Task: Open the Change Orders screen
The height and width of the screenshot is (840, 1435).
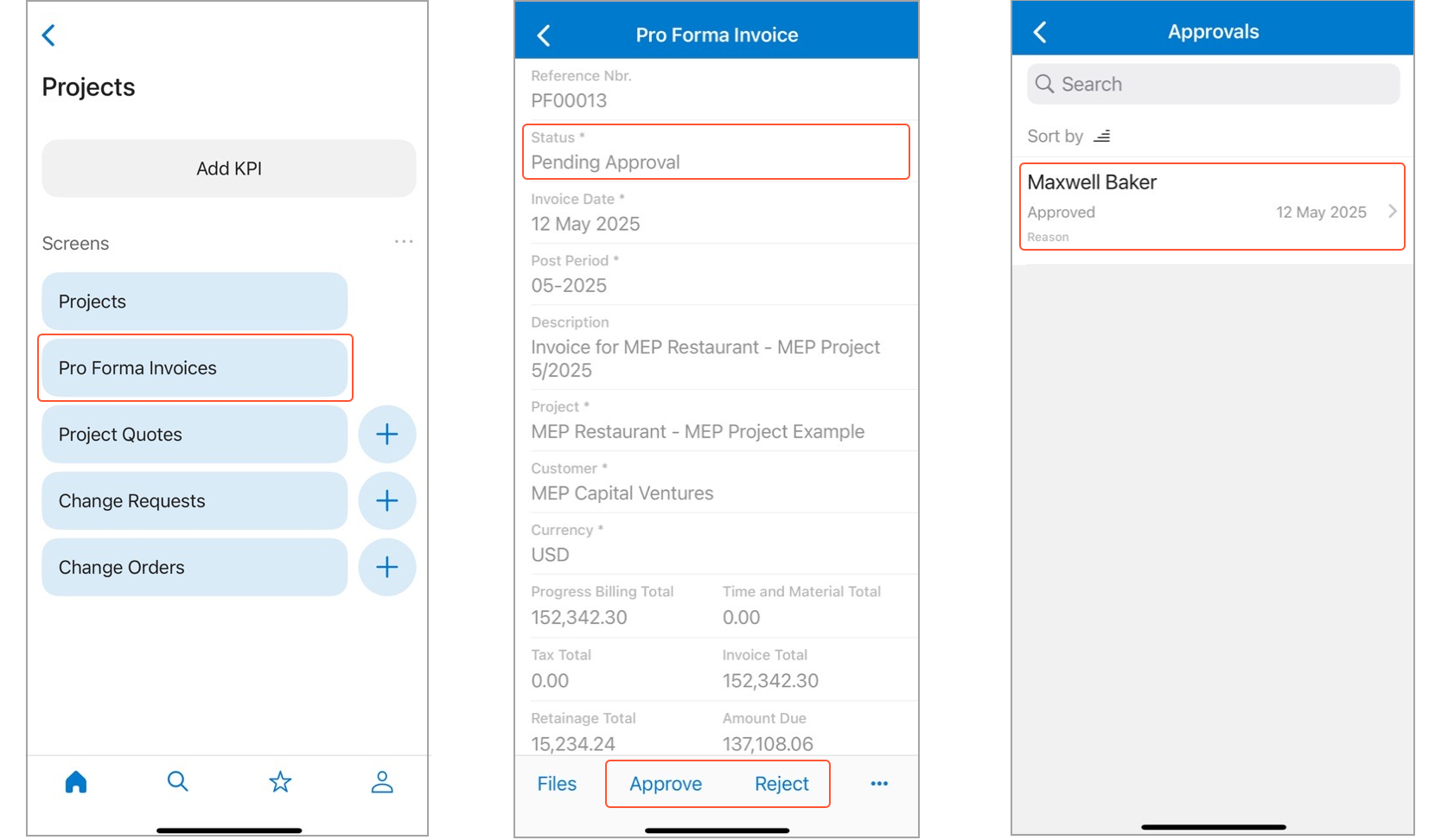Action: coord(195,568)
